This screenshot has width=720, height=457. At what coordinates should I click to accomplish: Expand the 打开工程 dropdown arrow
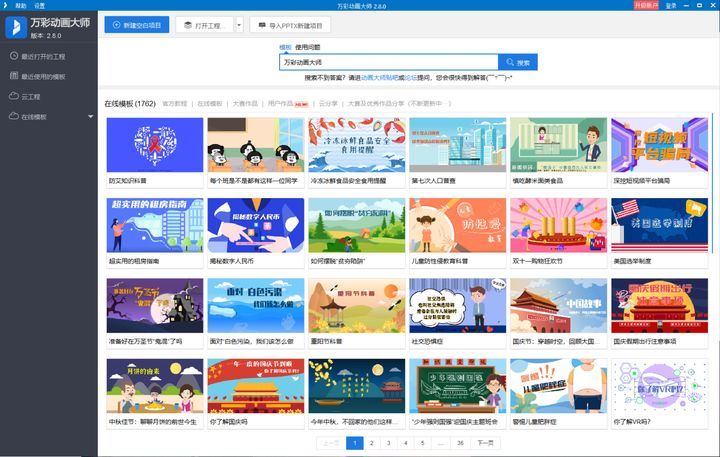point(239,25)
